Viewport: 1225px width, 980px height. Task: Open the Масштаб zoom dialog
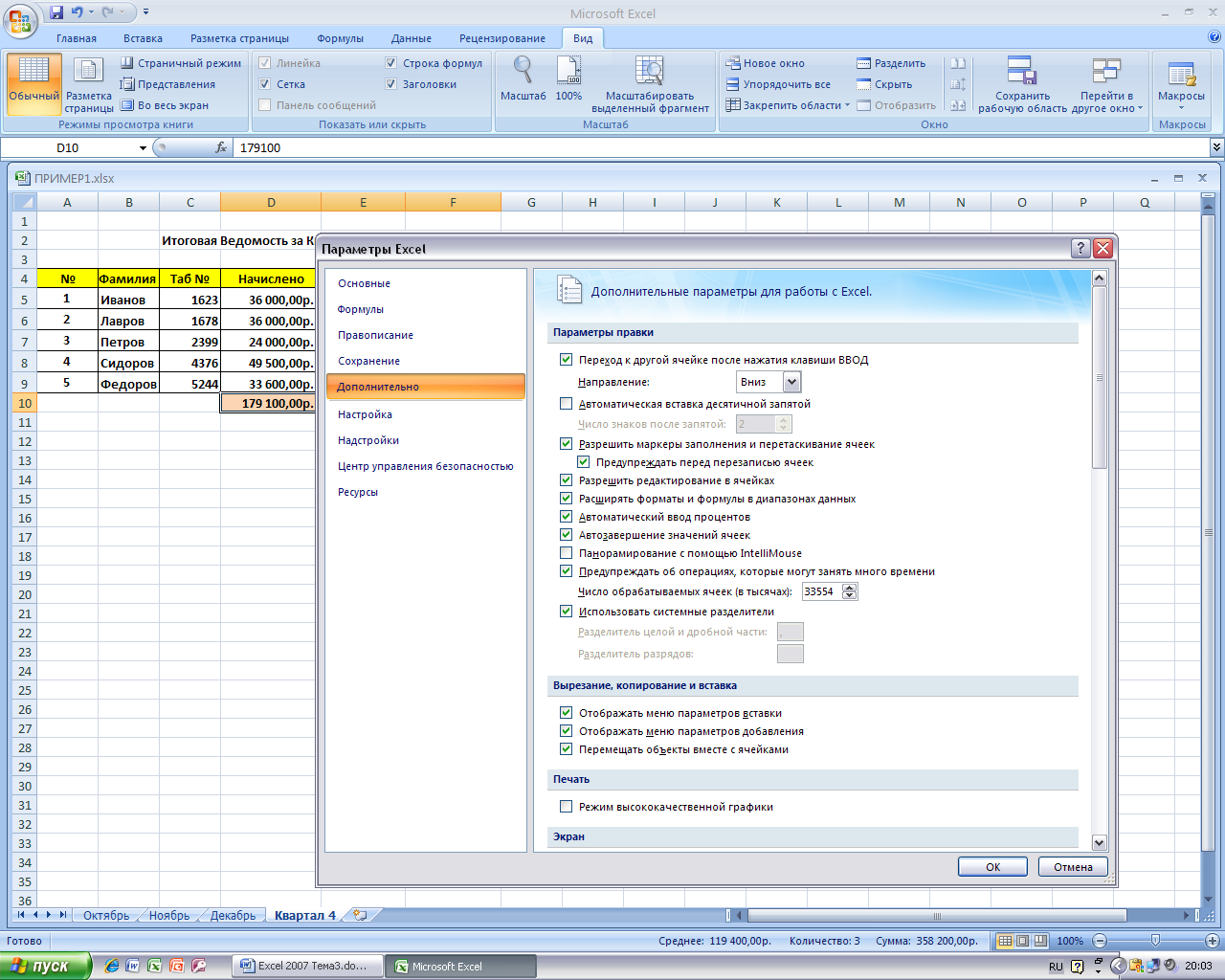pos(523,78)
